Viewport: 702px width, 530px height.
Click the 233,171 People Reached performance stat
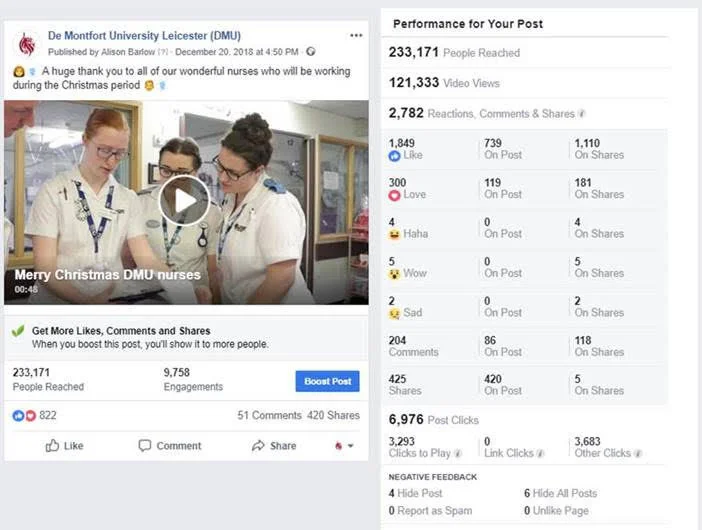tap(454, 52)
